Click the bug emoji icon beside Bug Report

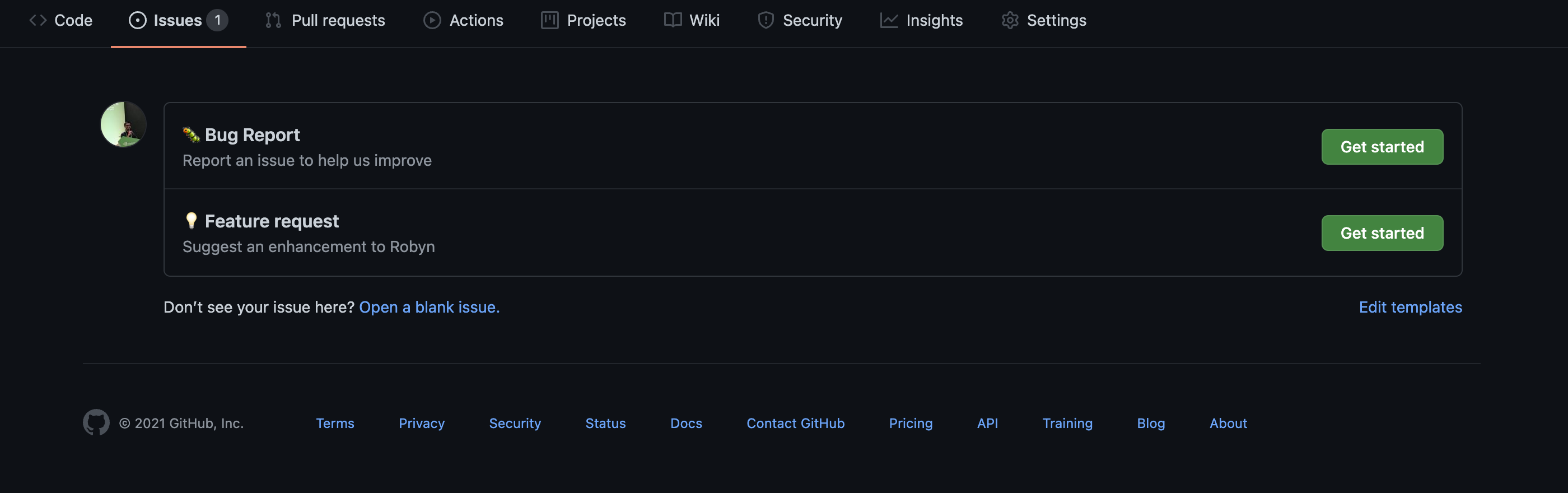(191, 134)
